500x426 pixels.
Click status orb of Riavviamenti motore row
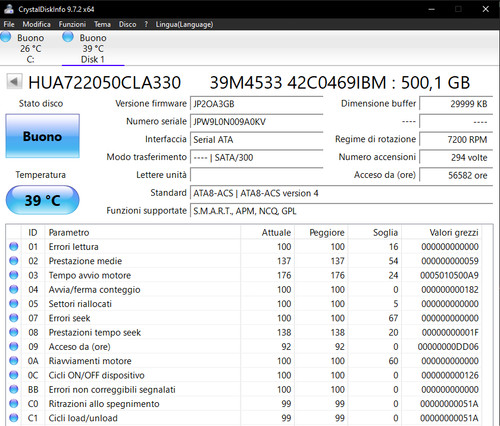pos(14,361)
